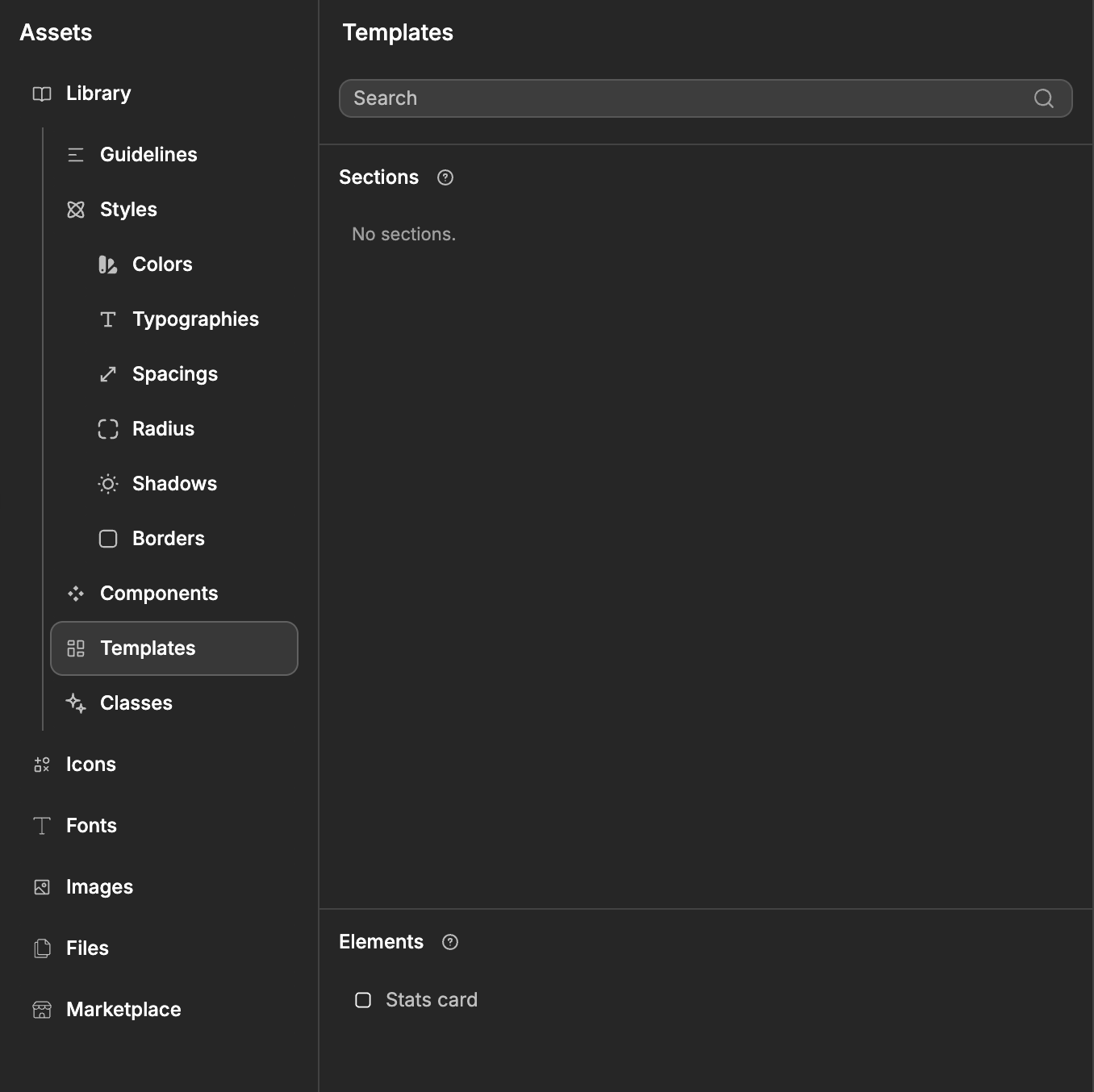
Task: Click the Guidelines lines icon
Action: tap(76, 155)
